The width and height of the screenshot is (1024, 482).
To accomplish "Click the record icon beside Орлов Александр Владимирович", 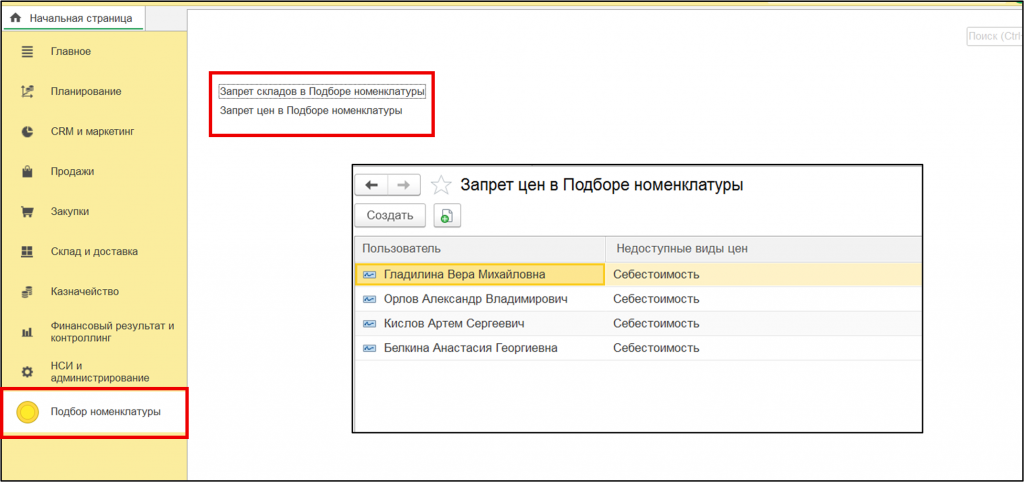I will click(x=370, y=299).
